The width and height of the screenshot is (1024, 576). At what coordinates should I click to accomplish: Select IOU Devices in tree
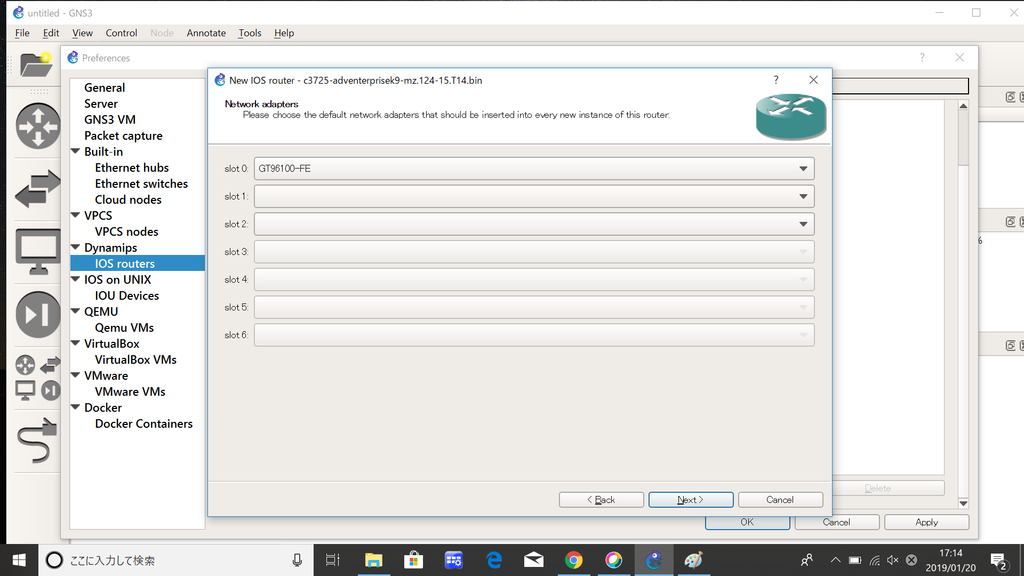click(x=127, y=295)
